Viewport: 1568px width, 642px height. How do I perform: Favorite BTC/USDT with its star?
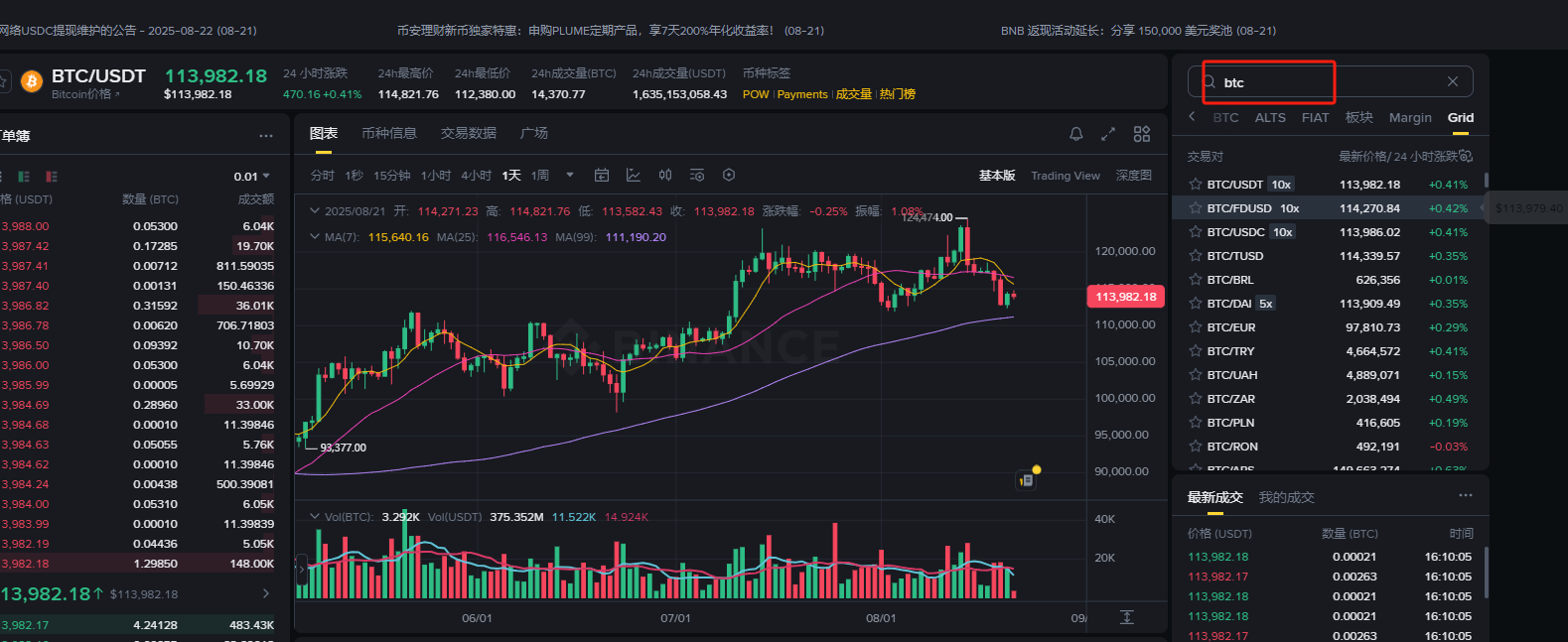(1196, 185)
